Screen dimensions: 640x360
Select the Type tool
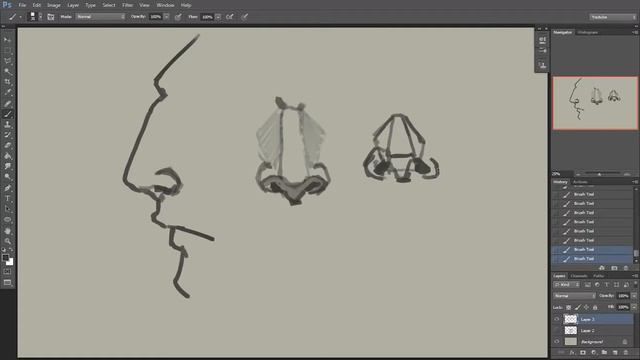[7, 199]
